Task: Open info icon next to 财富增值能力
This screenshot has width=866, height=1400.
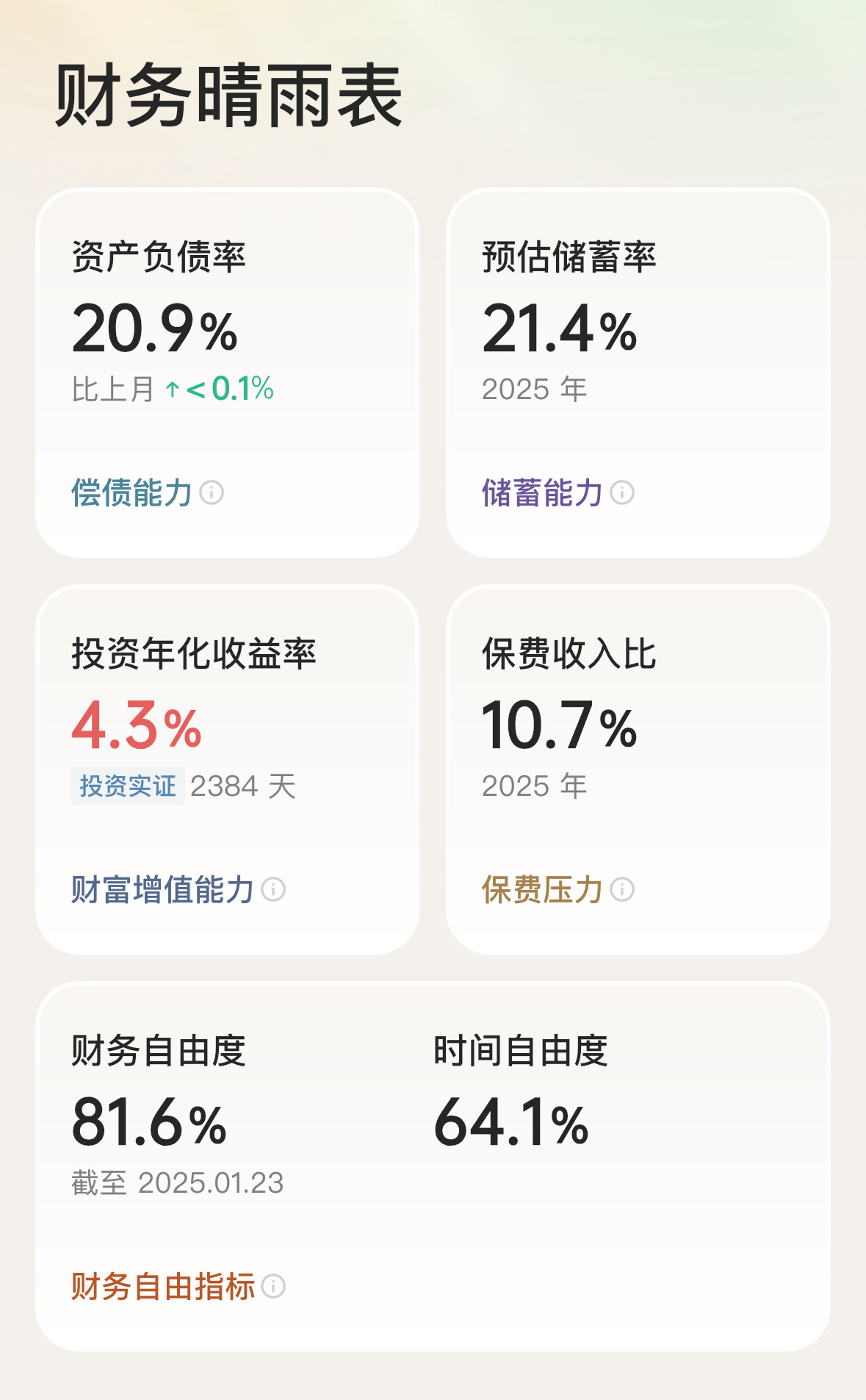Action: [x=273, y=889]
